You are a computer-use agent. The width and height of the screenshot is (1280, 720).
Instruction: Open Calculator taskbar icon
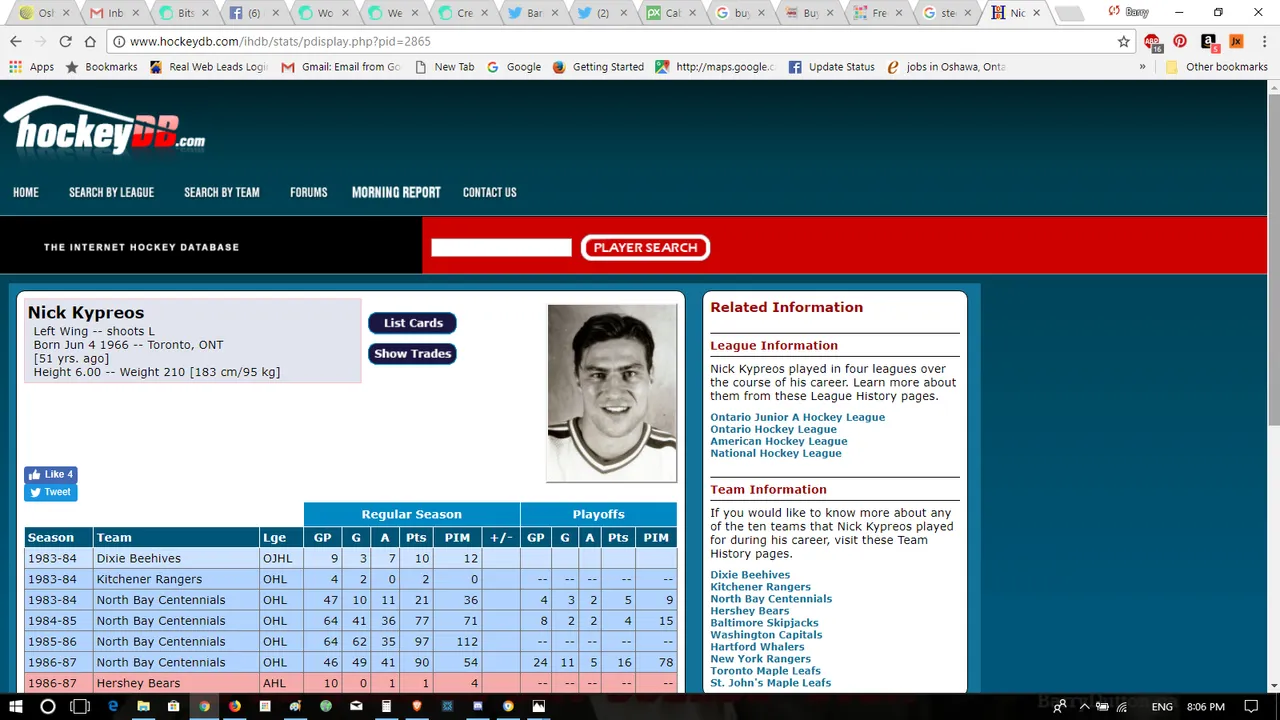[x=386, y=706]
